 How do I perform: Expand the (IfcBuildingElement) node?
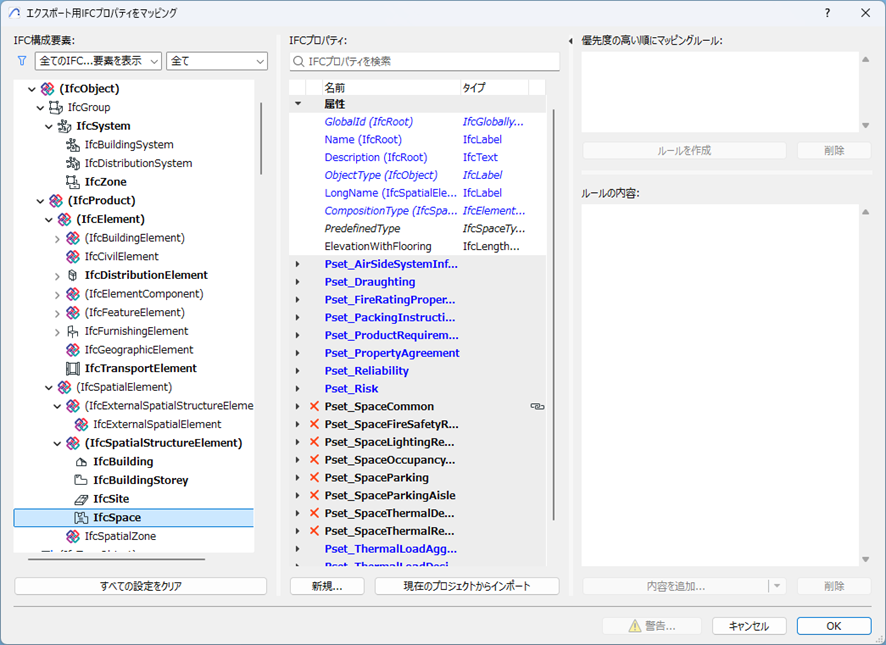click(x=57, y=238)
